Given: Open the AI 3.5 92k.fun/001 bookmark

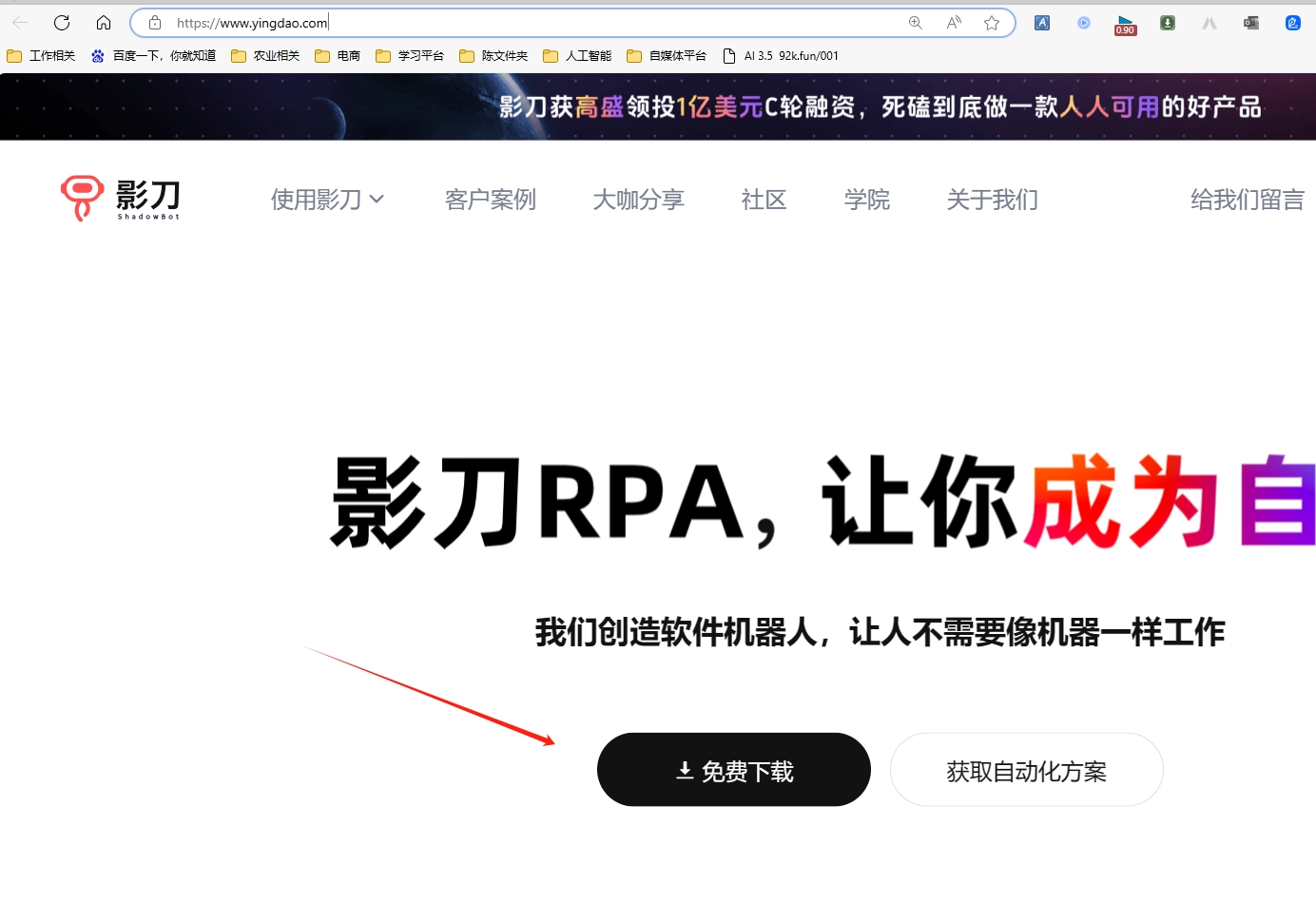Looking at the screenshot, I should (x=781, y=56).
